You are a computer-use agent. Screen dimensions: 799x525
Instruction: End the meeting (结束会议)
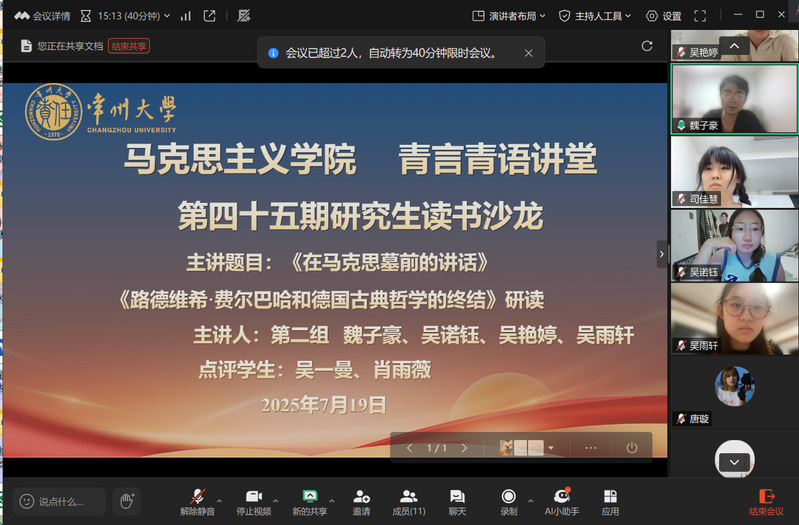[x=766, y=502]
